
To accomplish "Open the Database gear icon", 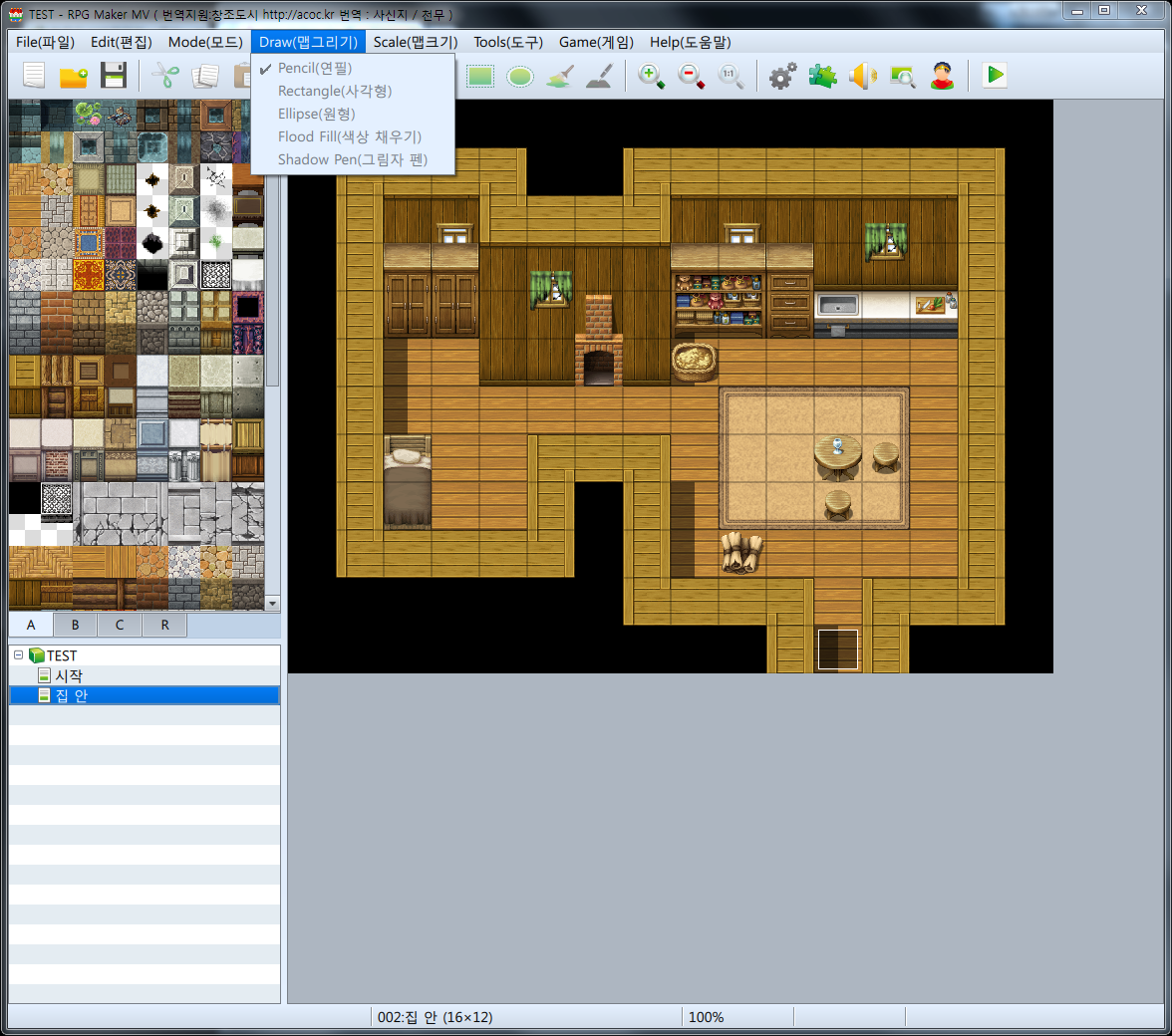I will click(x=782, y=76).
